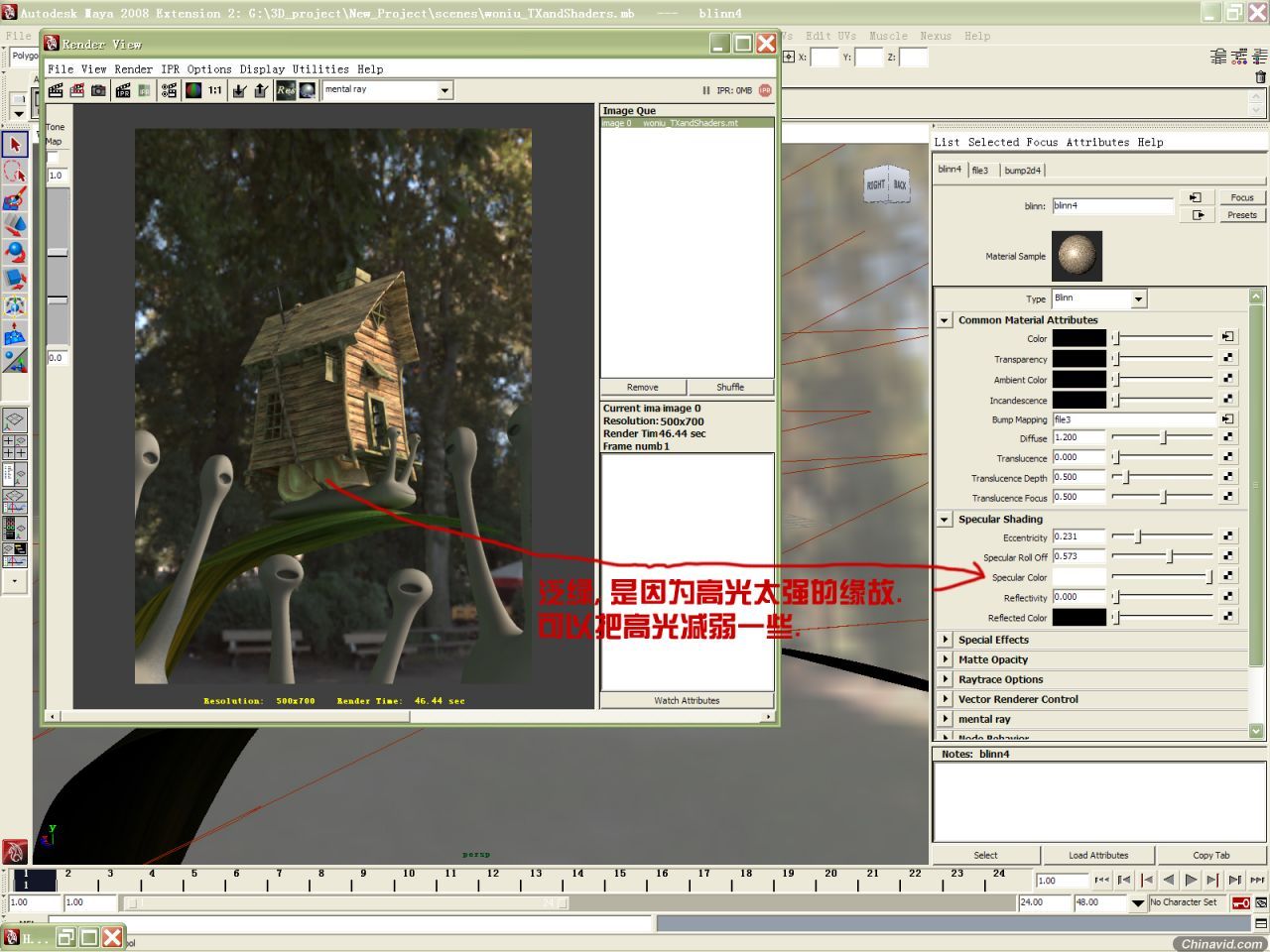Click the Load Attributes button
The image size is (1270, 952).
click(1098, 855)
